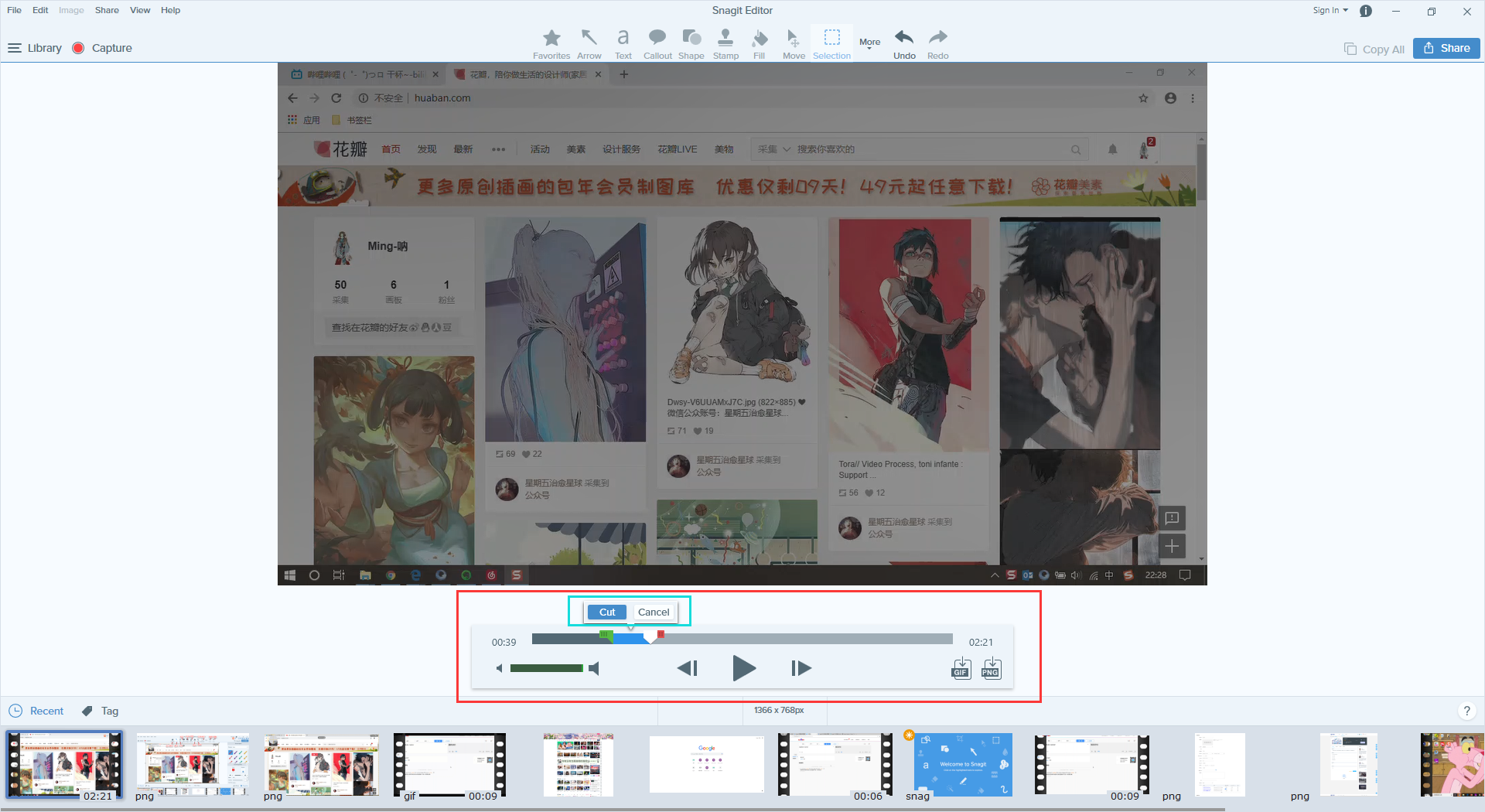The height and width of the screenshot is (812, 1485).
Task: Cancel the video cut selection
Action: (x=654, y=612)
